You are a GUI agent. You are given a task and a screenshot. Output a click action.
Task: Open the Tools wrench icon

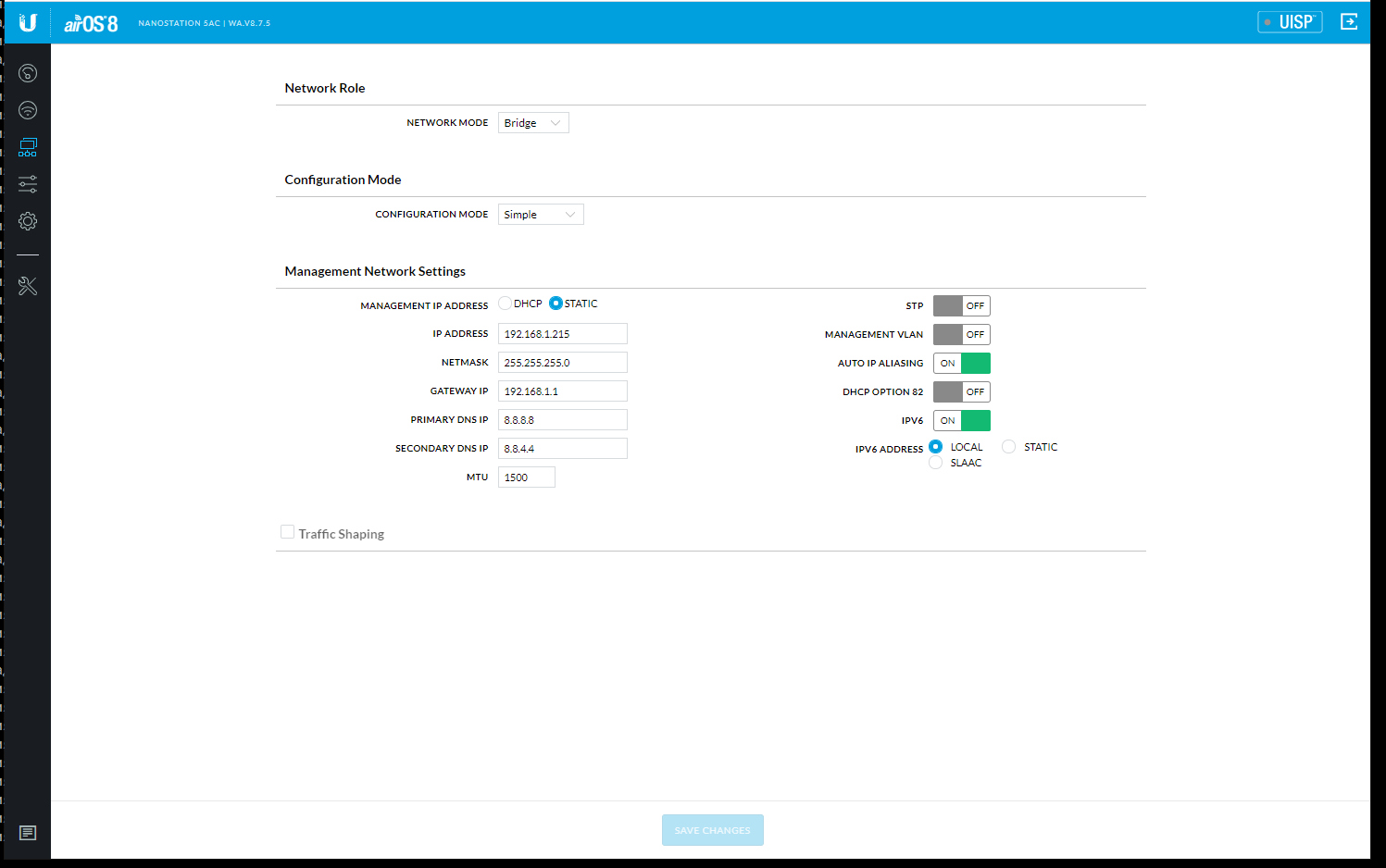click(28, 286)
